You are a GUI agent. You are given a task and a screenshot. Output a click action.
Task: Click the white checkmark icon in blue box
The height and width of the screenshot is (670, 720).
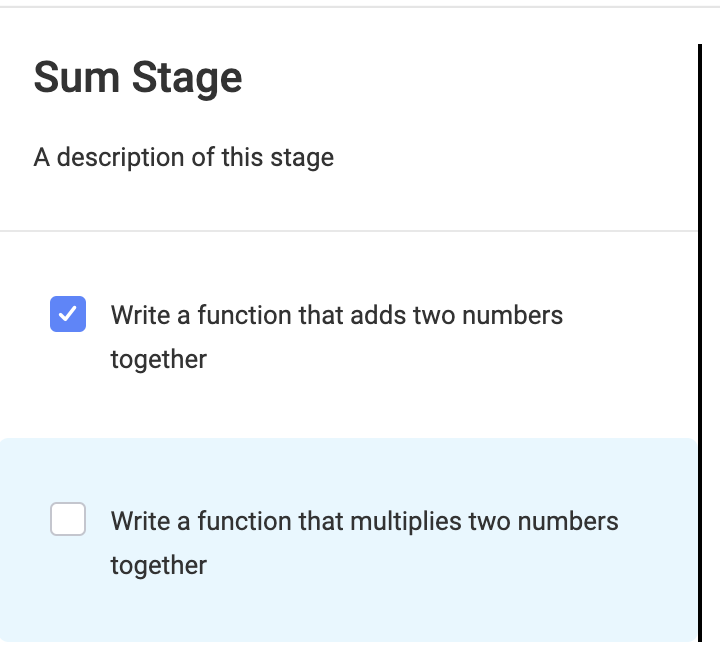point(68,314)
